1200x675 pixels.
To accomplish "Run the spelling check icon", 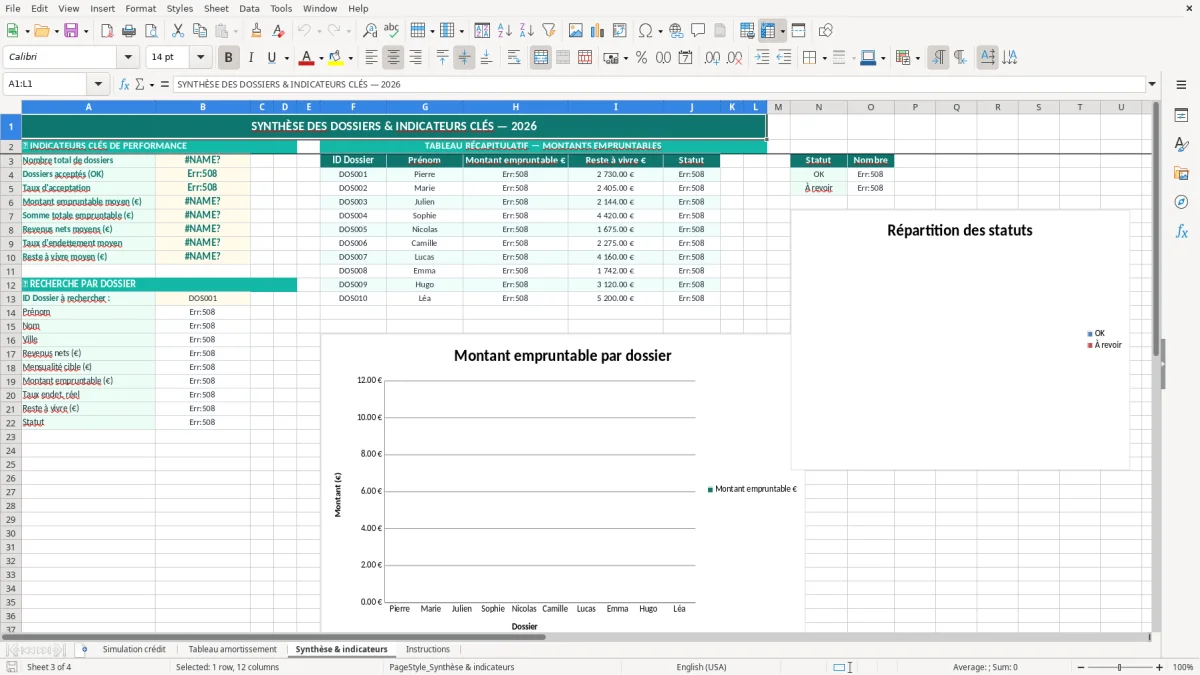I will click(x=392, y=31).
